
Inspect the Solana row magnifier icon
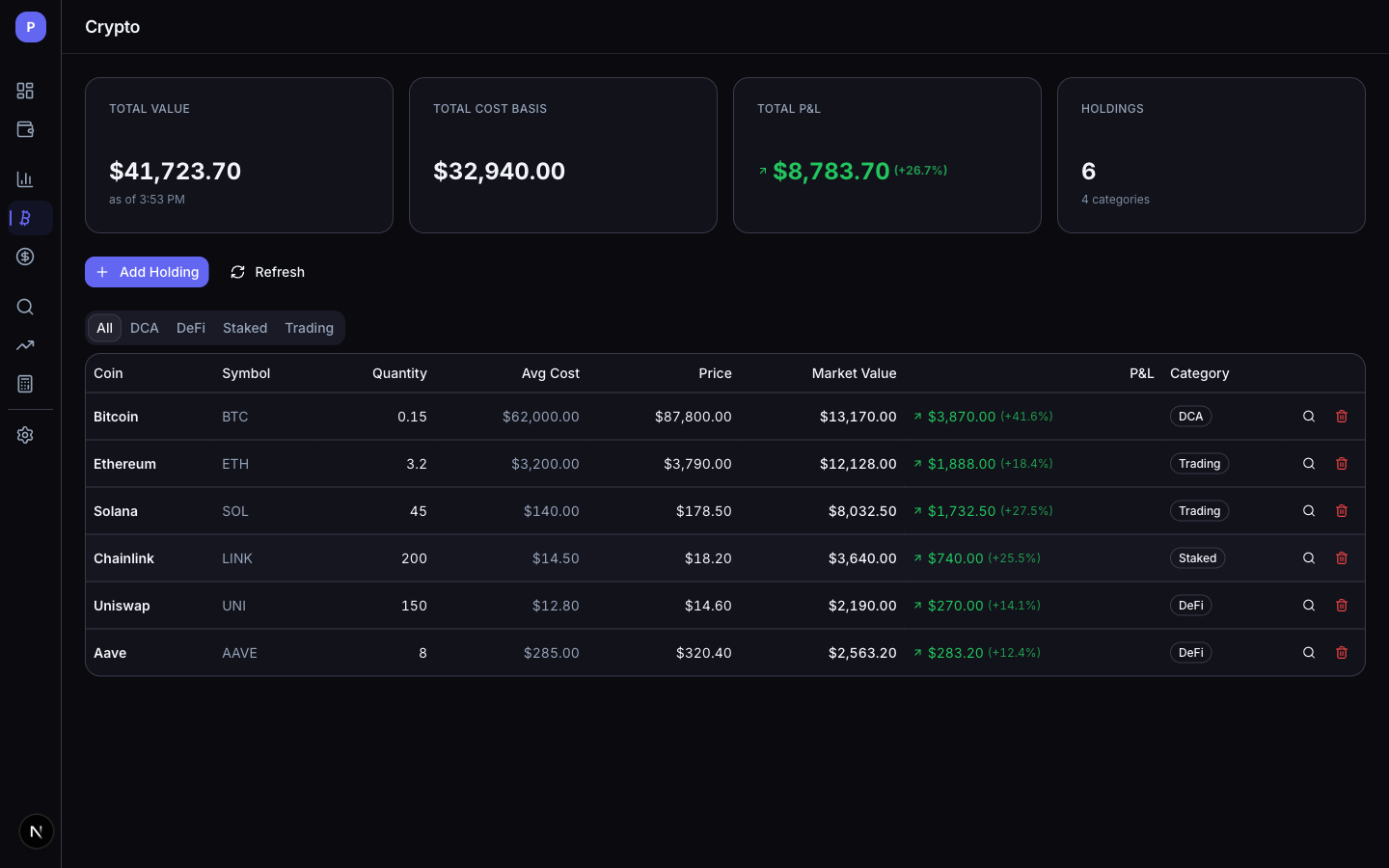[x=1309, y=511]
